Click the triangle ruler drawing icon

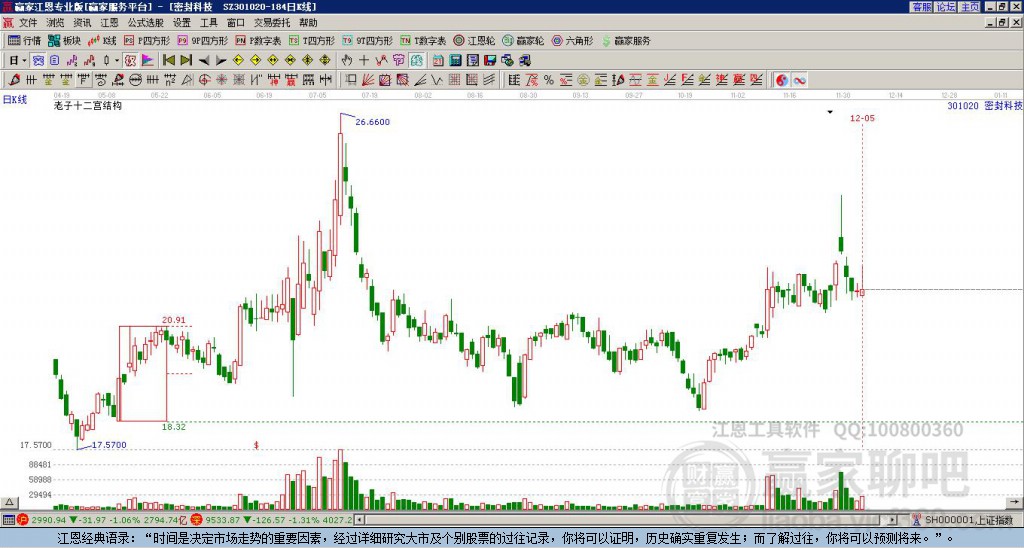(x=187, y=80)
